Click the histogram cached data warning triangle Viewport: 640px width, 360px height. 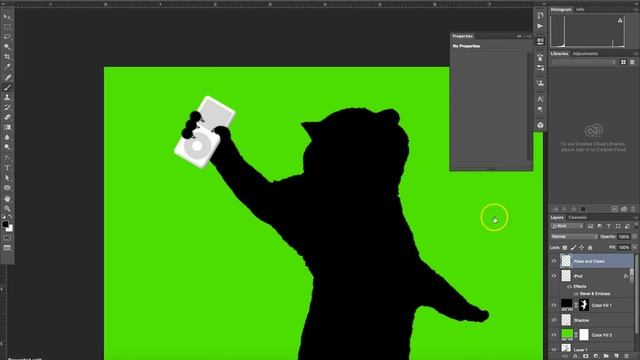[620, 20]
